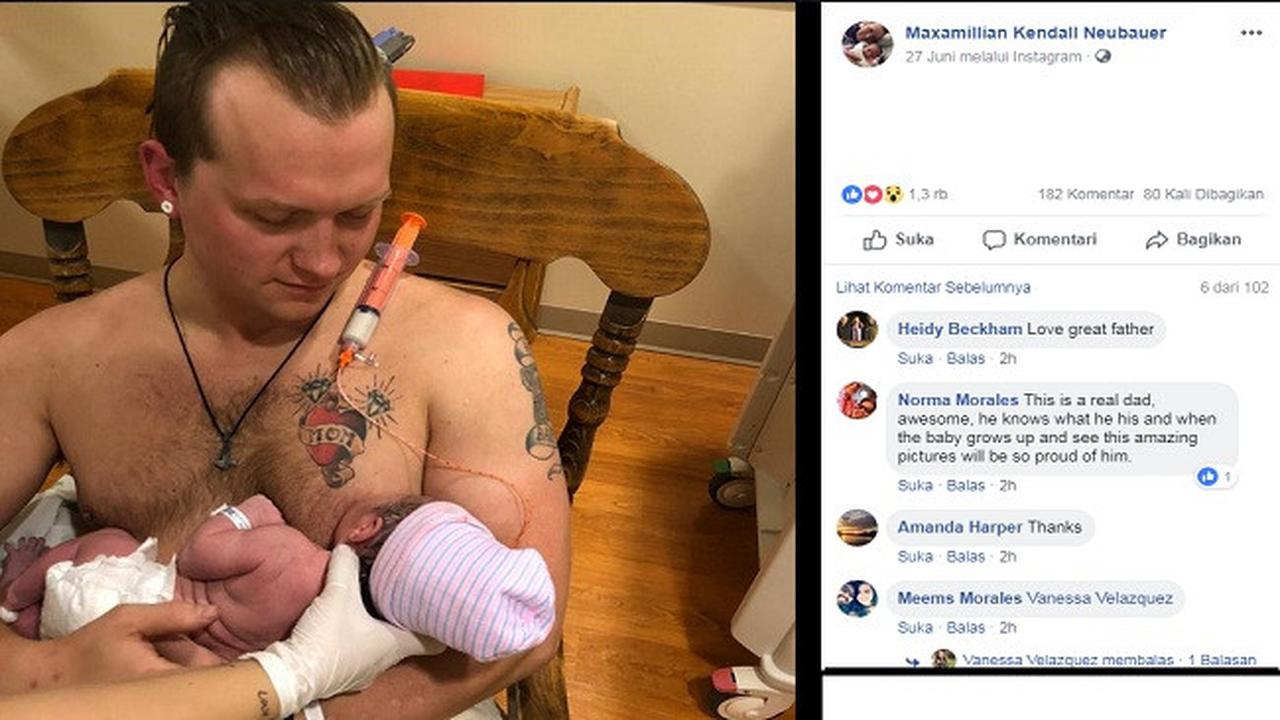Share the post with Bagikan button
The image size is (1280, 720).
tap(1193, 239)
